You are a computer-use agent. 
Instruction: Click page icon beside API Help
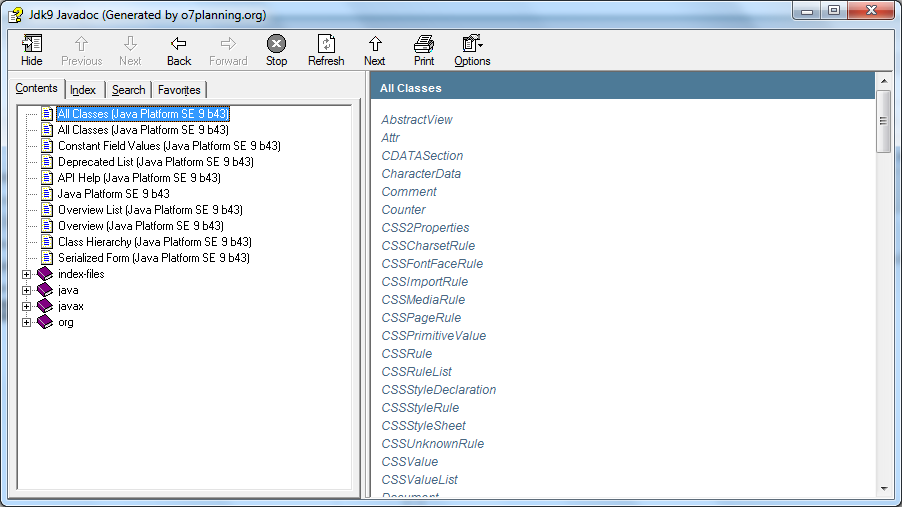48,178
